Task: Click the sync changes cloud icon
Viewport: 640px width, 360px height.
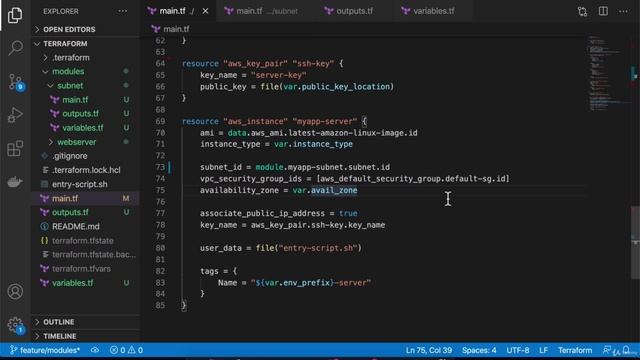Action: 95,350
